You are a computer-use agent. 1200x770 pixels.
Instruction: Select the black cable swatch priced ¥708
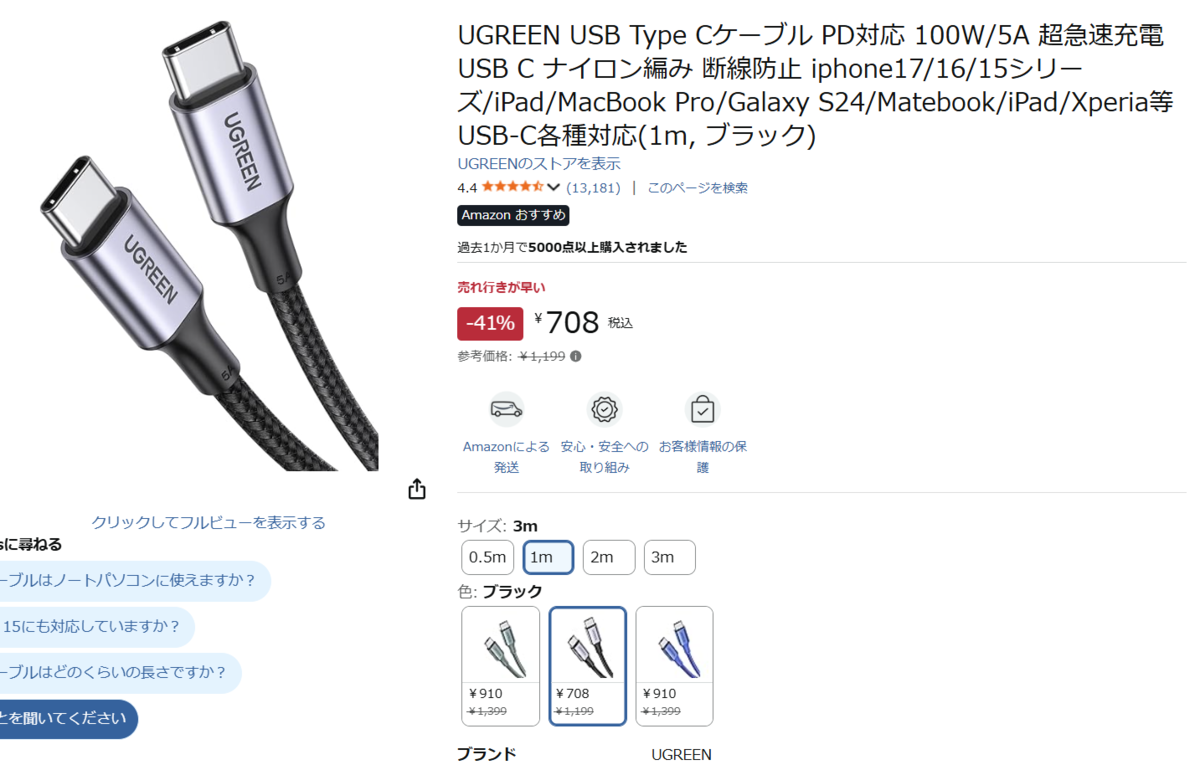588,665
